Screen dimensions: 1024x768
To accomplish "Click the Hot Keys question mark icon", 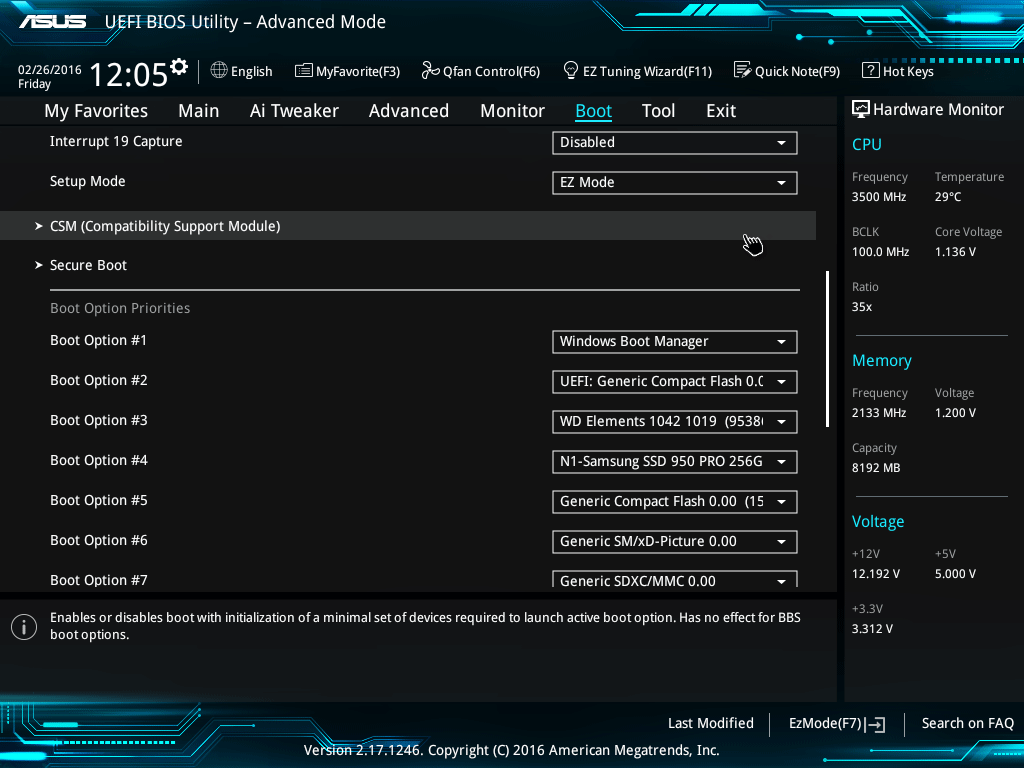I will (871, 70).
